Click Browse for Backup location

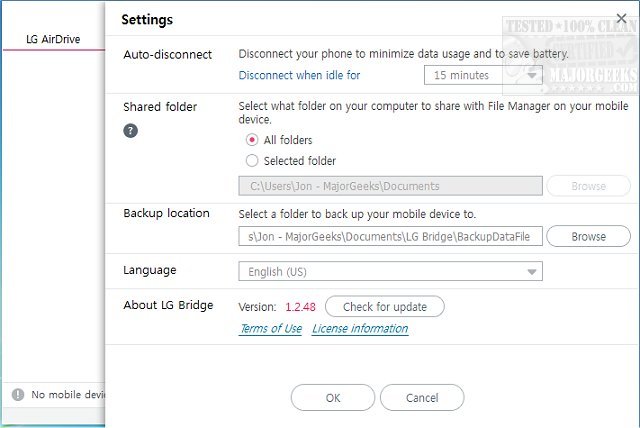pyautogui.click(x=588, y=237)
